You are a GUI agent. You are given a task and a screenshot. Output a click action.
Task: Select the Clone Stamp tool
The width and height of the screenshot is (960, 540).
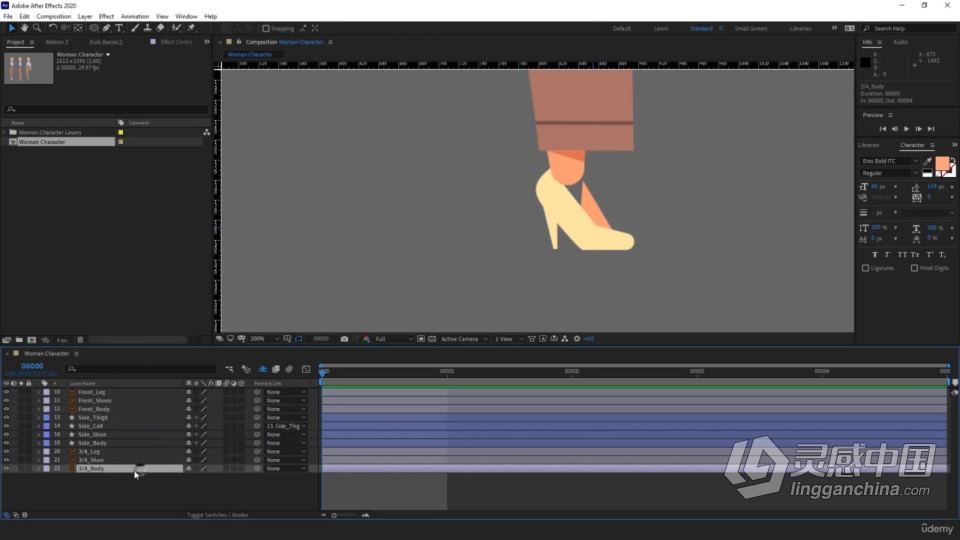148,28
